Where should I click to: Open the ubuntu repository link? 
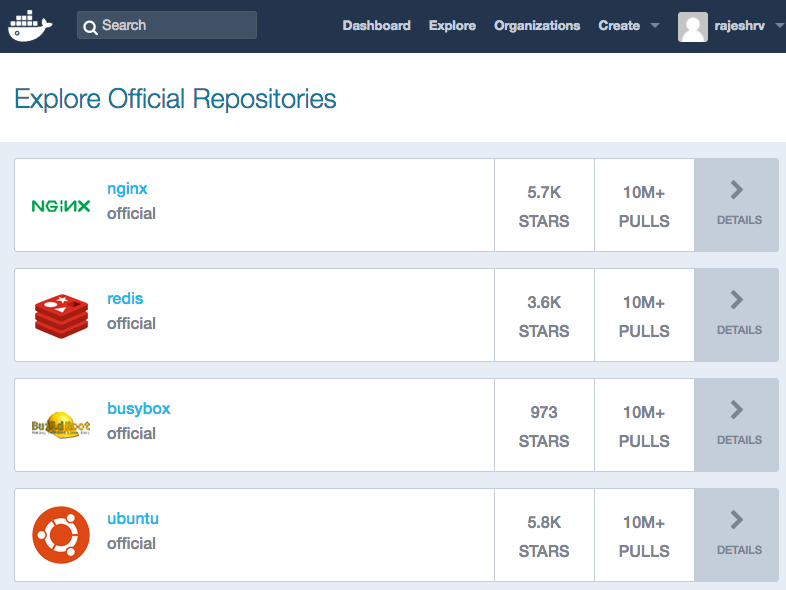point(133,518)
